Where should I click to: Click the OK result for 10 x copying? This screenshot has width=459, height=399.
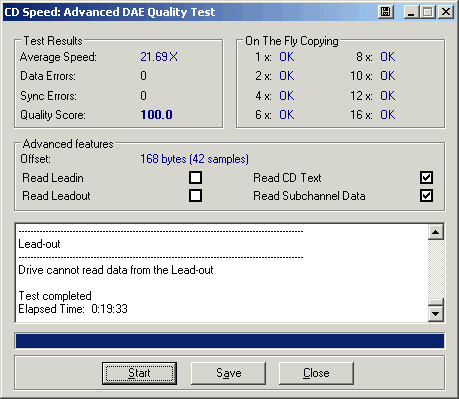click(x=388, y=76)
